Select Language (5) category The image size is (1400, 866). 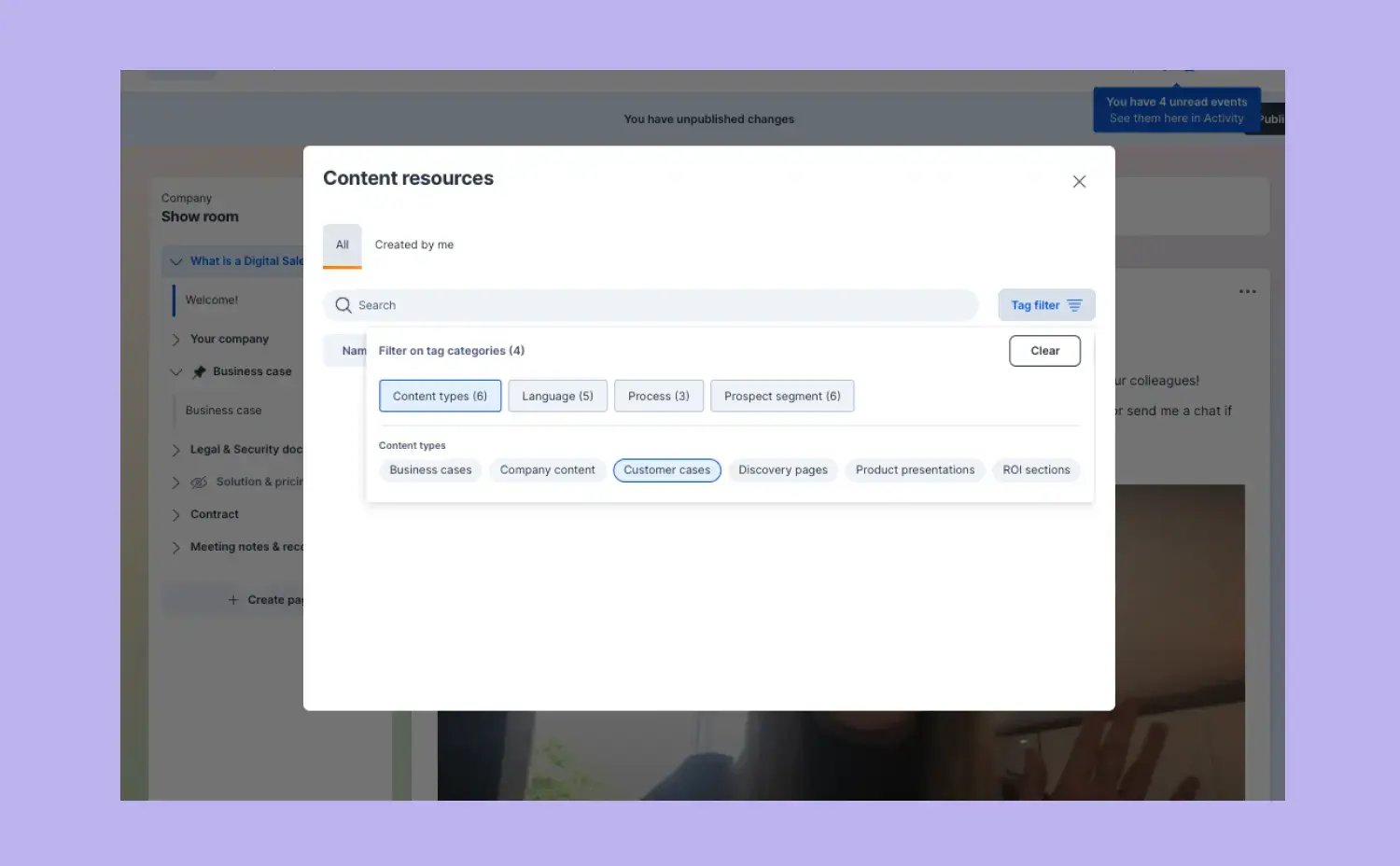tap(557, 396)
